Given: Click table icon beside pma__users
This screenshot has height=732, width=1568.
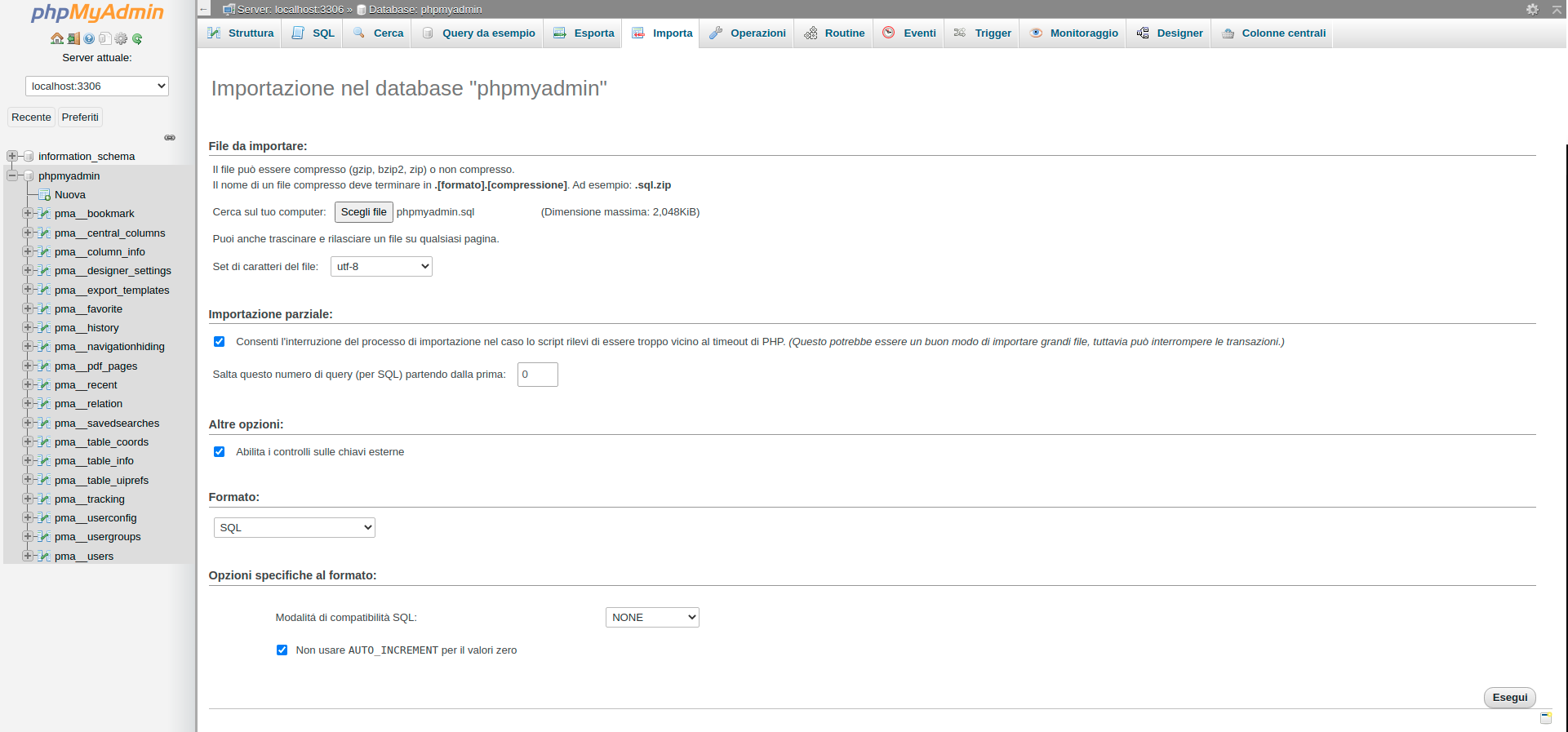Looking at the screenshot, I should 45,556.
